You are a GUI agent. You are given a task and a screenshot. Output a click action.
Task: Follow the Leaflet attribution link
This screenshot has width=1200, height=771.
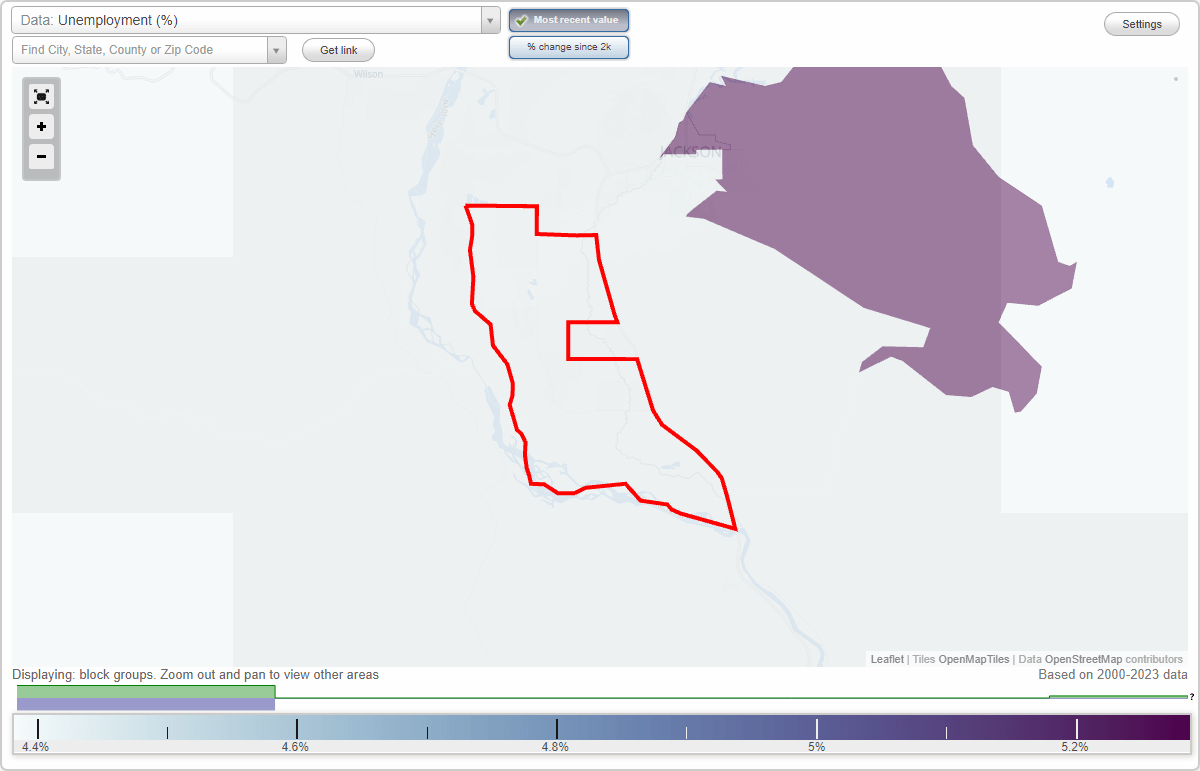(x=886, y=659)
